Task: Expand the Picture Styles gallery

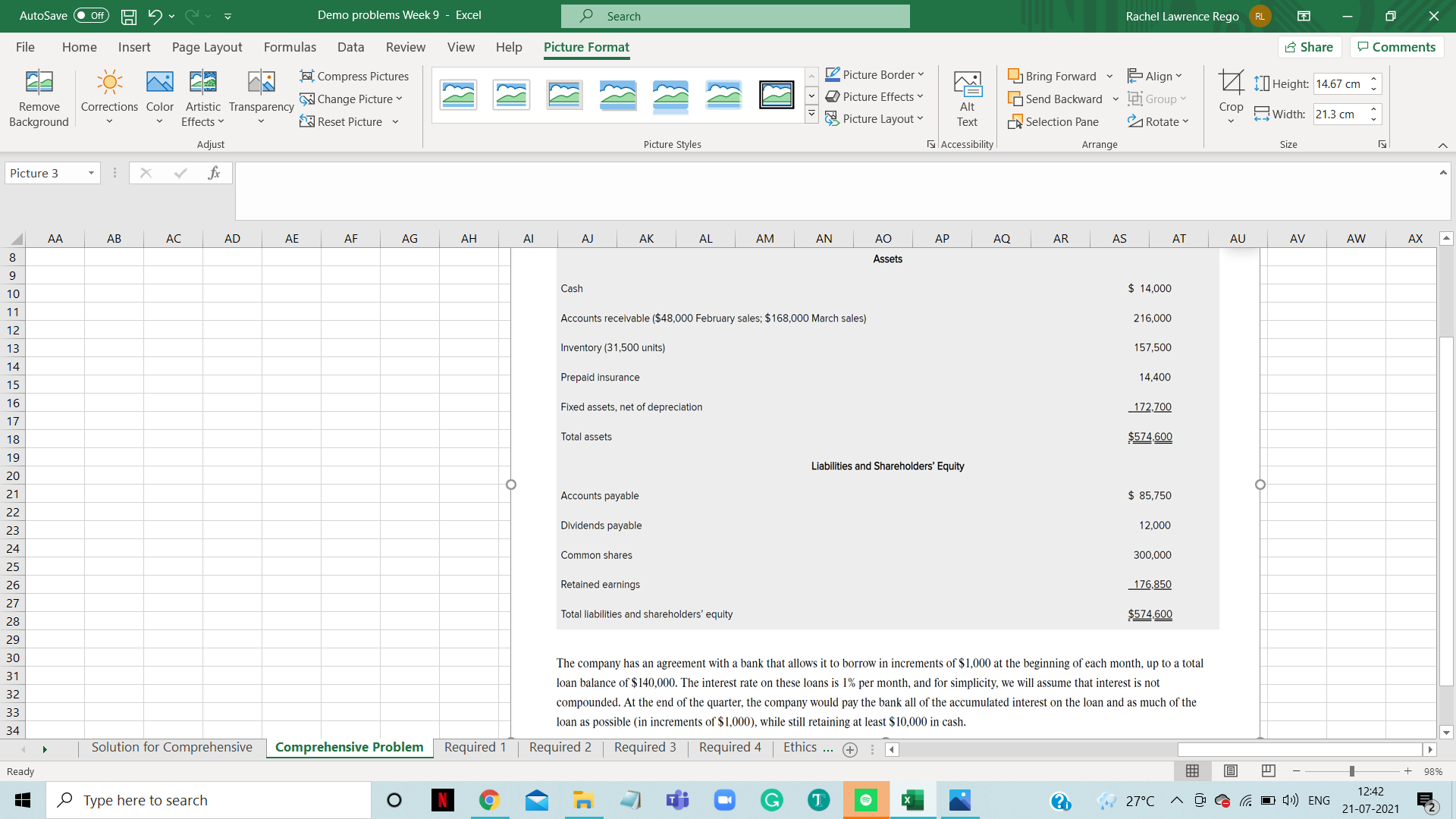Action: (811, 114)
